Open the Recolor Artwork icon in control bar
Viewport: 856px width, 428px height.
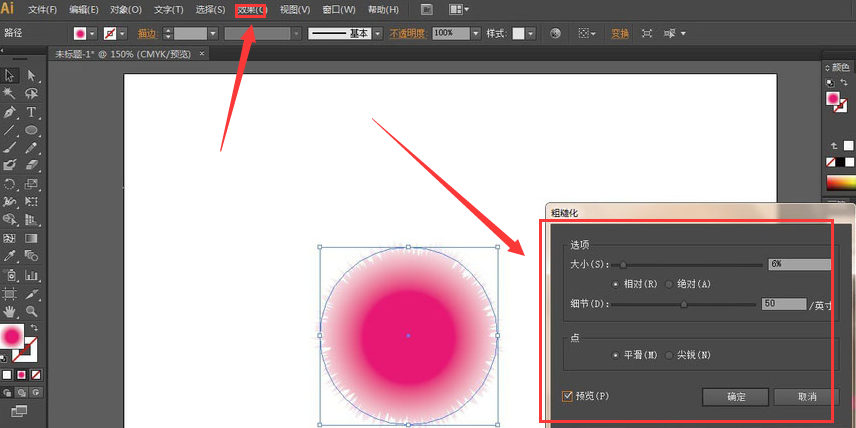pyautogui.click(x=555, y=33)
